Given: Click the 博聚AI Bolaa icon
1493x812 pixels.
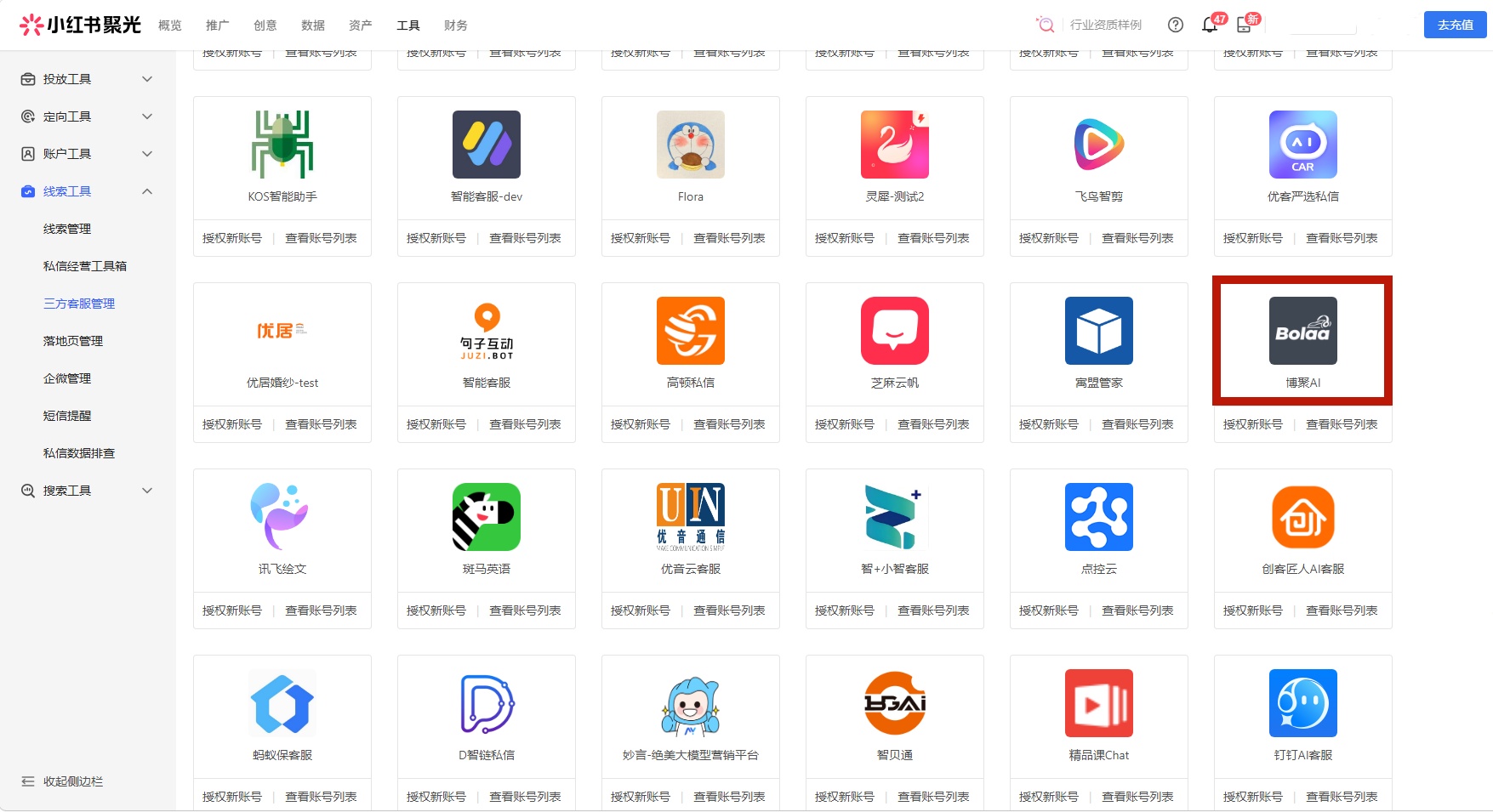Looking at the screenshot, I should click(1303, 331).
